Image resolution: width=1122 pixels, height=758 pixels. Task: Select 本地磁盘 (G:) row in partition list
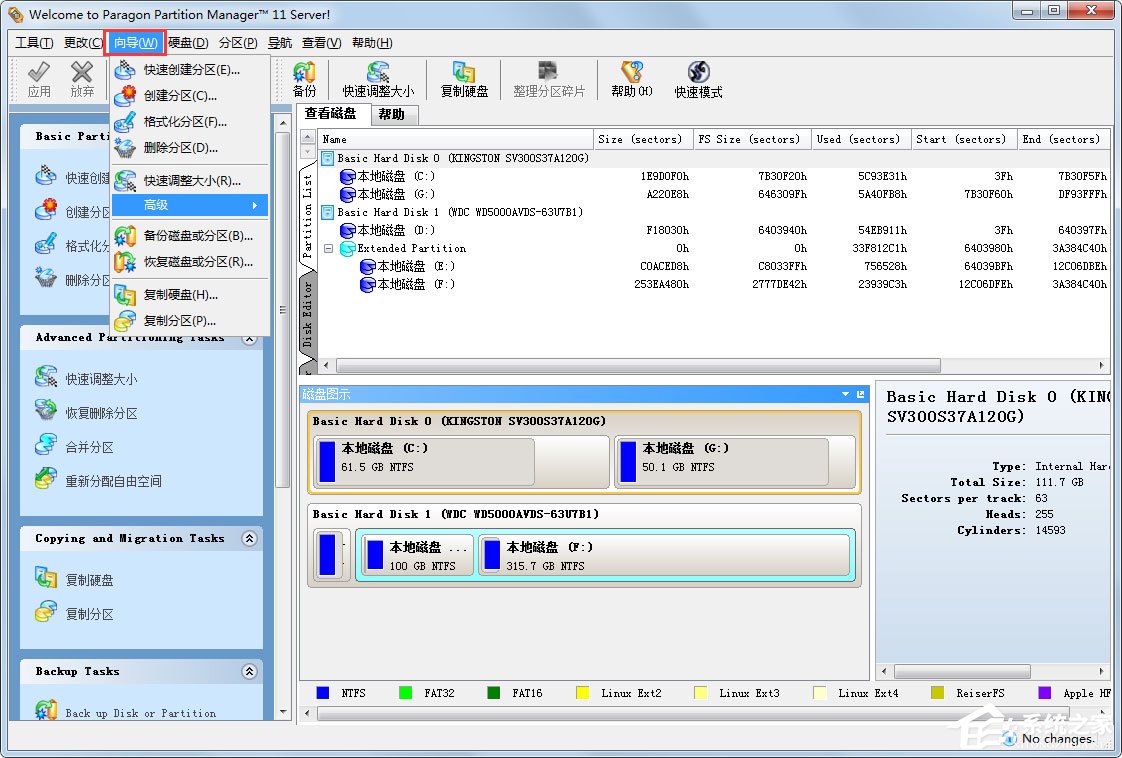coord(715,194)
